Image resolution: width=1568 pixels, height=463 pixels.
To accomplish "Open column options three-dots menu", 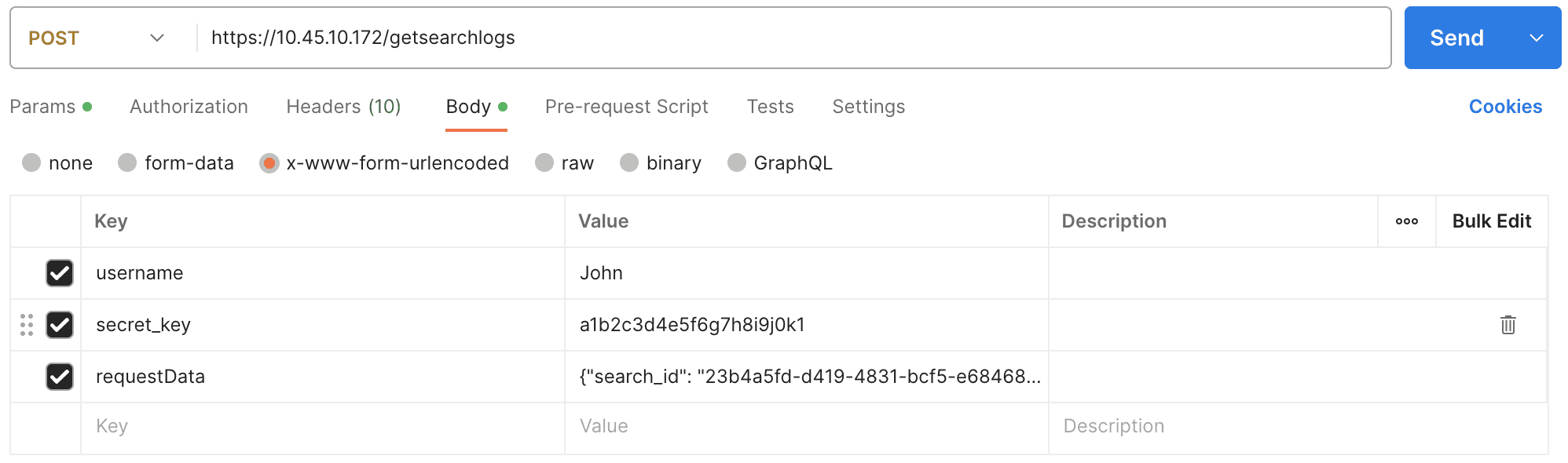I will [1406, 221].
